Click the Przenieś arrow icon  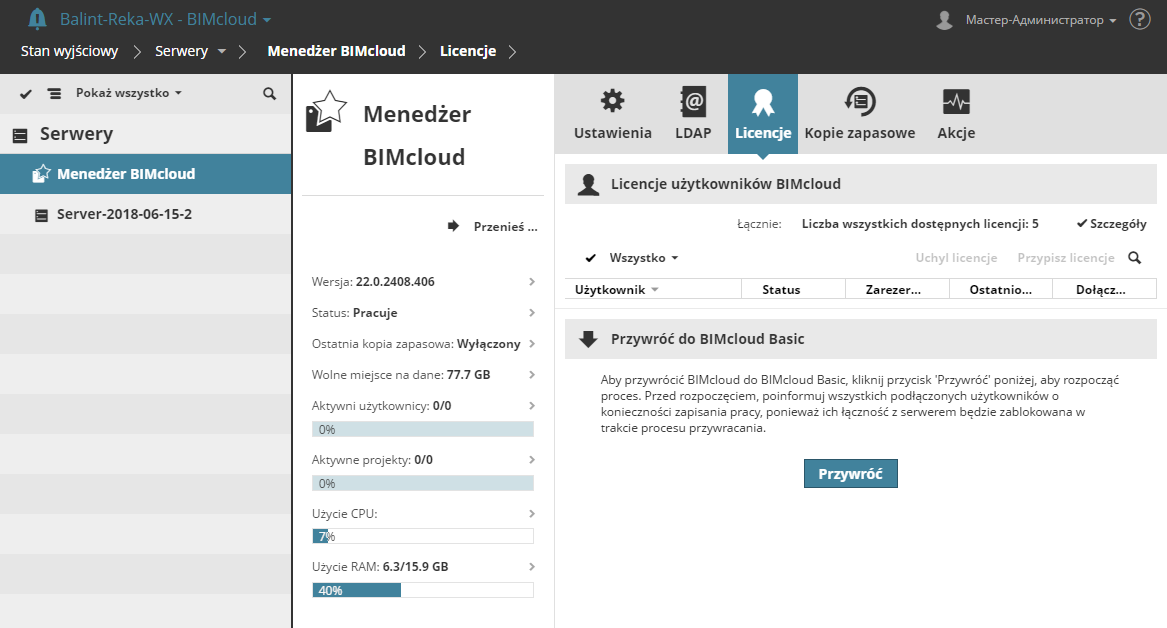point(453,226)
